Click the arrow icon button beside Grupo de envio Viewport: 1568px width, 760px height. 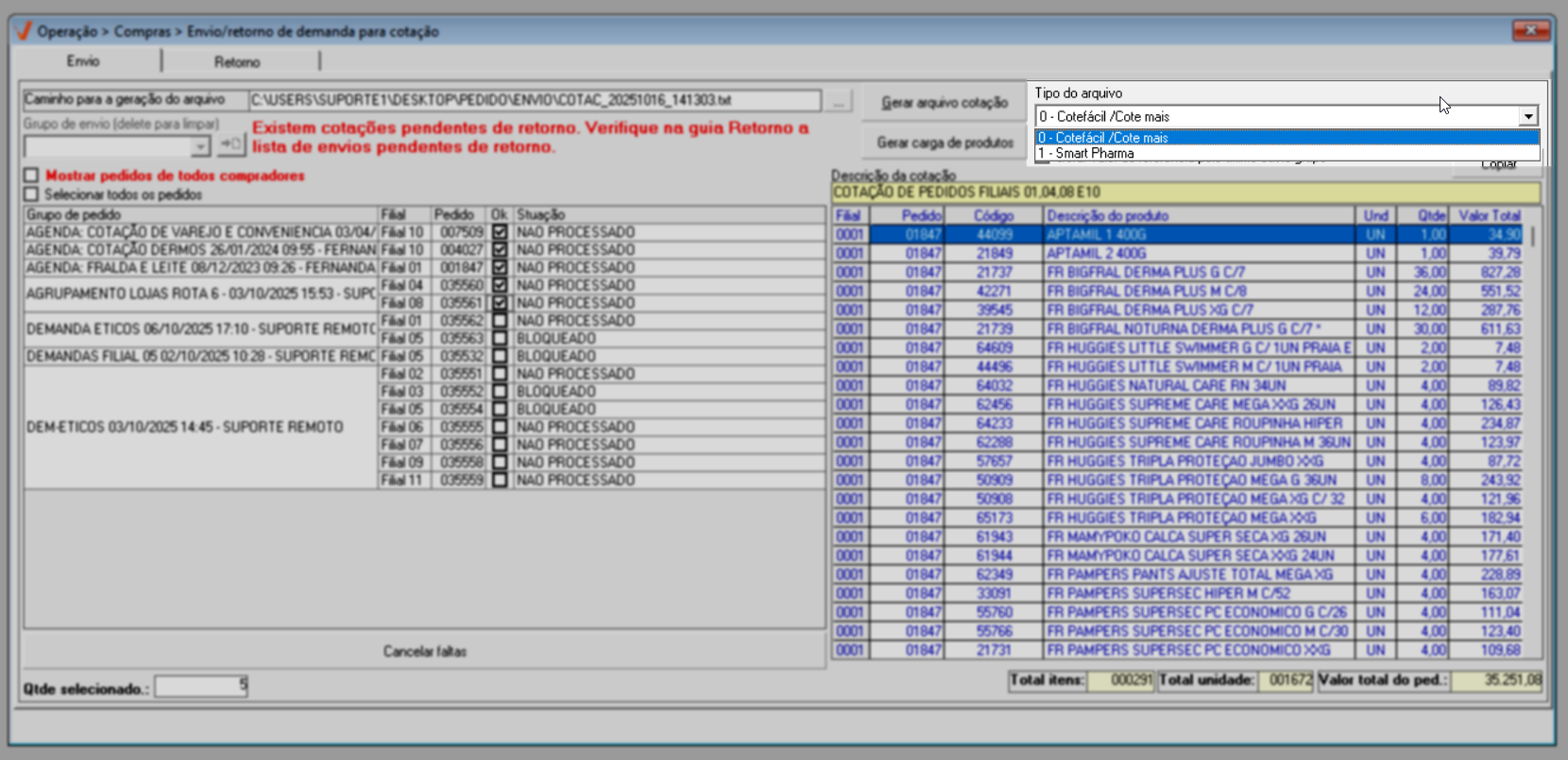(230, 144)
